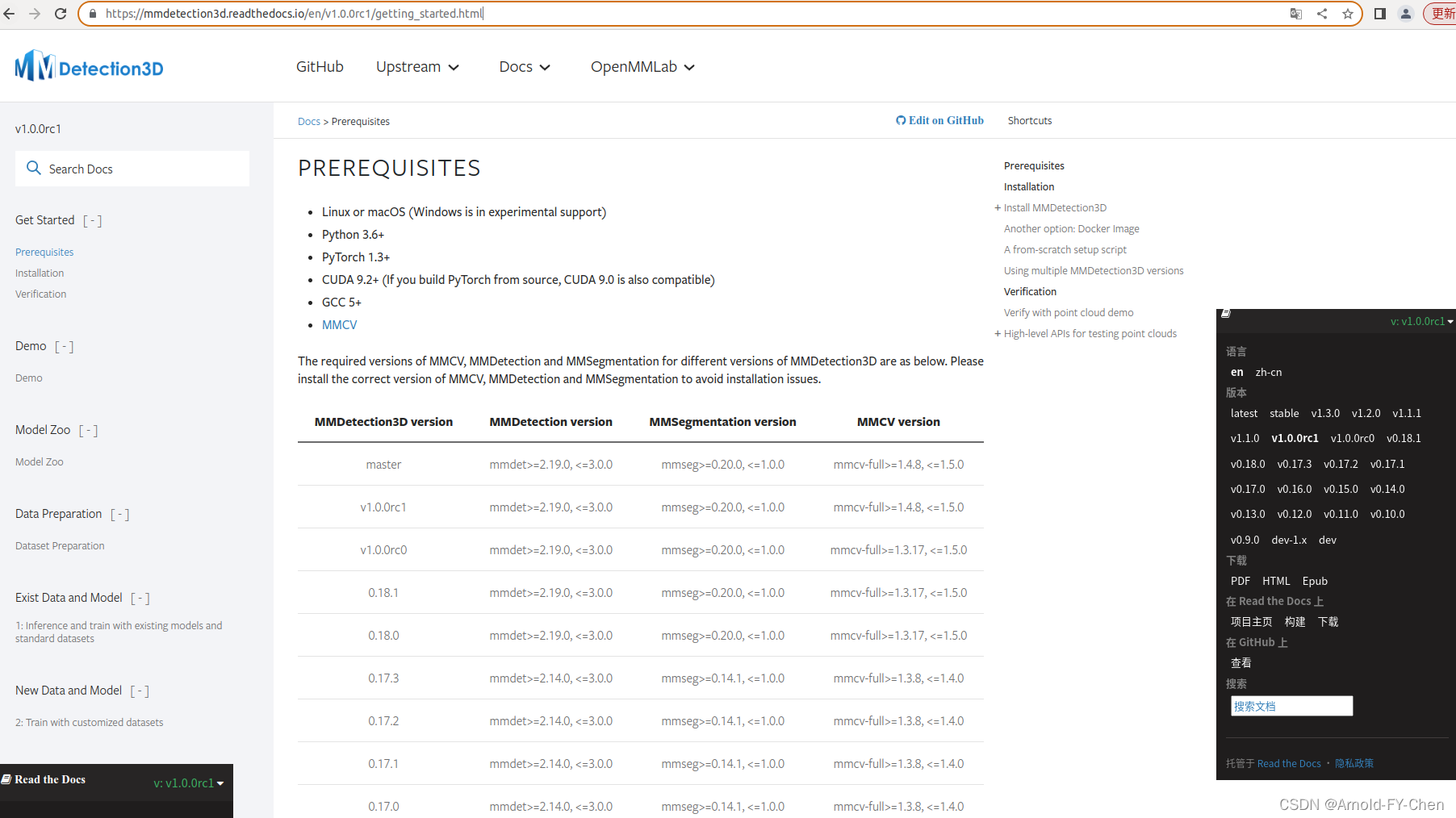The width and height of the screenshot is (1456, 818).
Task: Collapse the New Data and Model section
Action: [140, 691]
